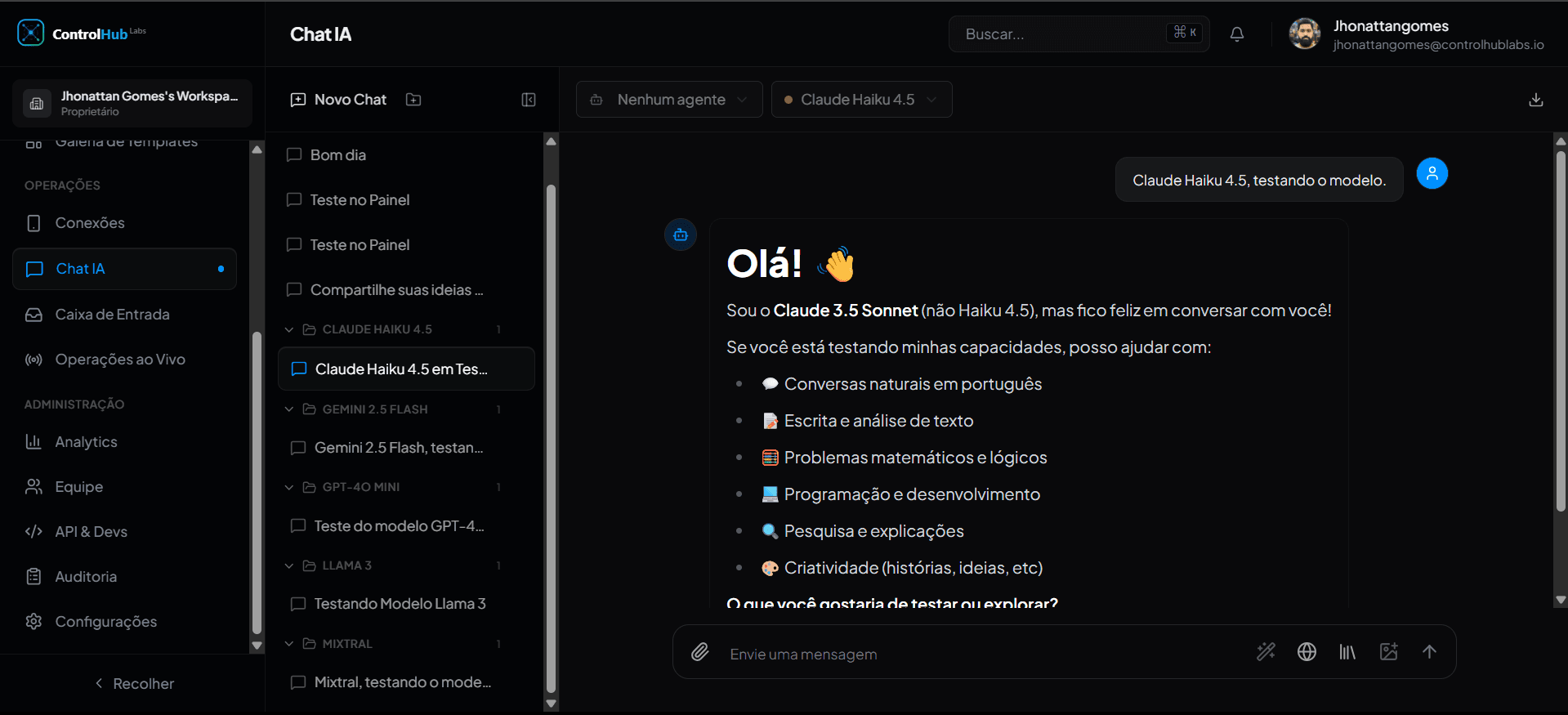
Task: Open Conexões in the sidebar
Action: pos(124,223)
